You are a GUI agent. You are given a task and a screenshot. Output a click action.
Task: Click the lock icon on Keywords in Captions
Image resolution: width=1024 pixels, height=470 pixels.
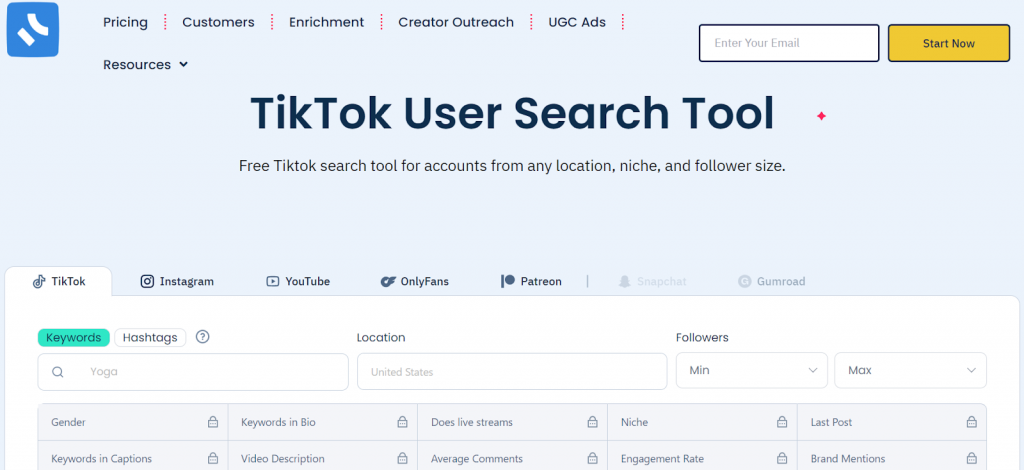(x=213, y=458)
